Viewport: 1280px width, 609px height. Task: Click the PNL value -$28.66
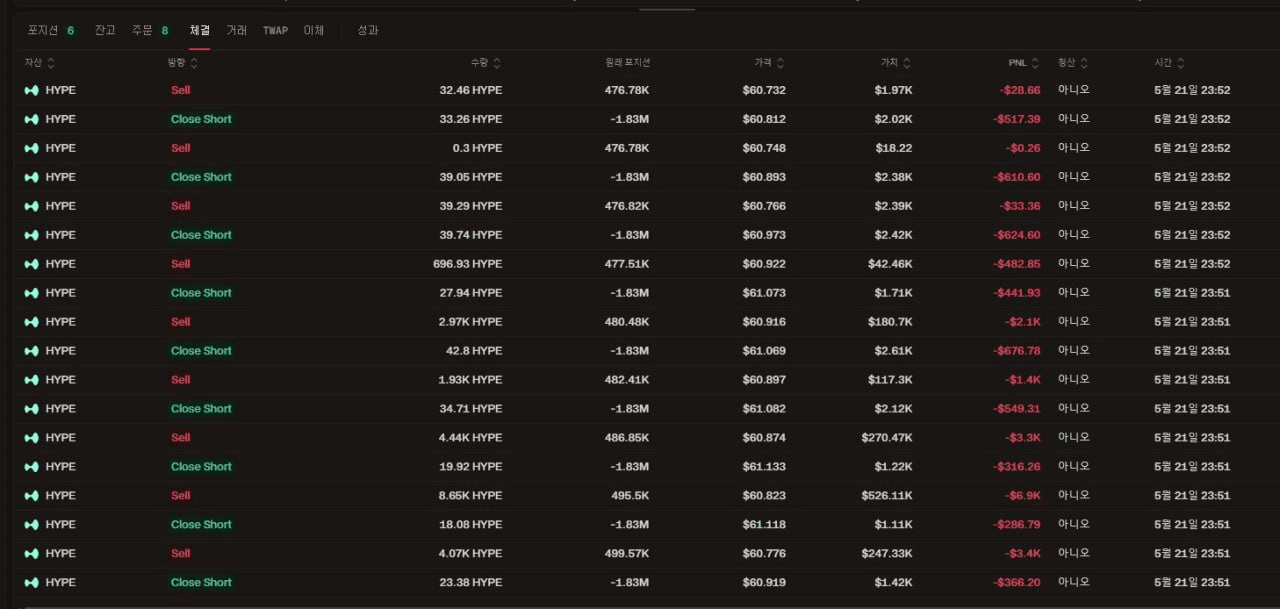point(1020,90)
